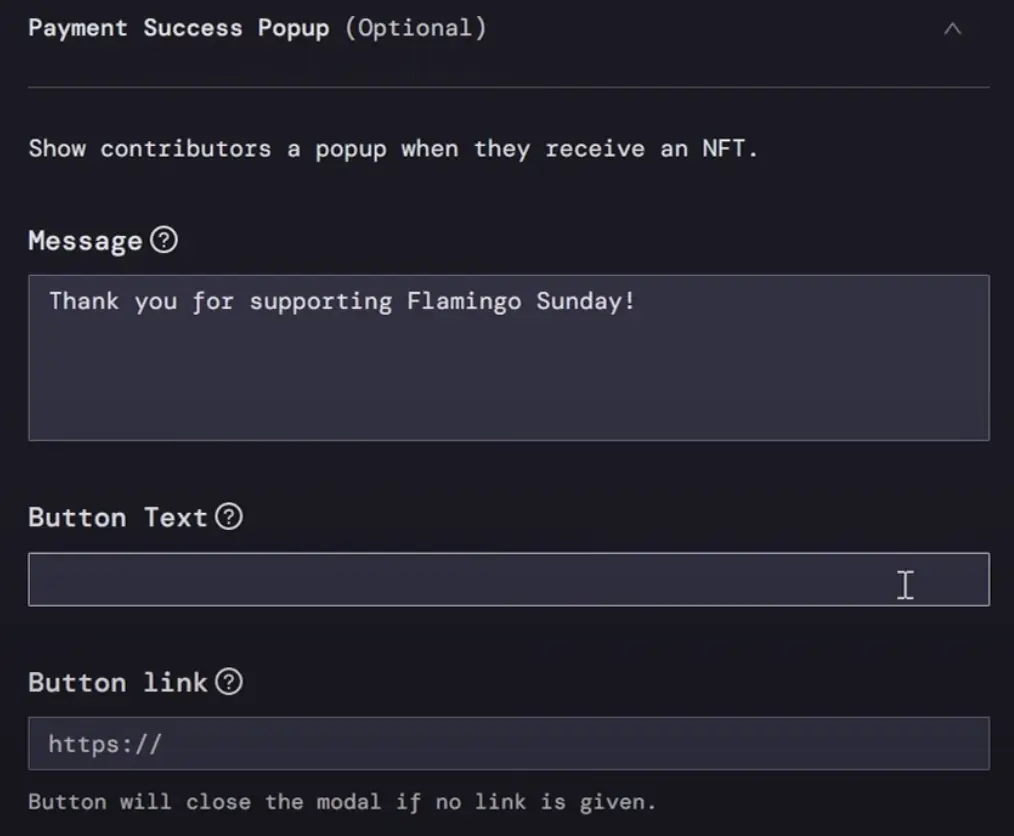Click the word "Flamingo" in the message
Screen dimensions: 1014x836
(463, 301)
